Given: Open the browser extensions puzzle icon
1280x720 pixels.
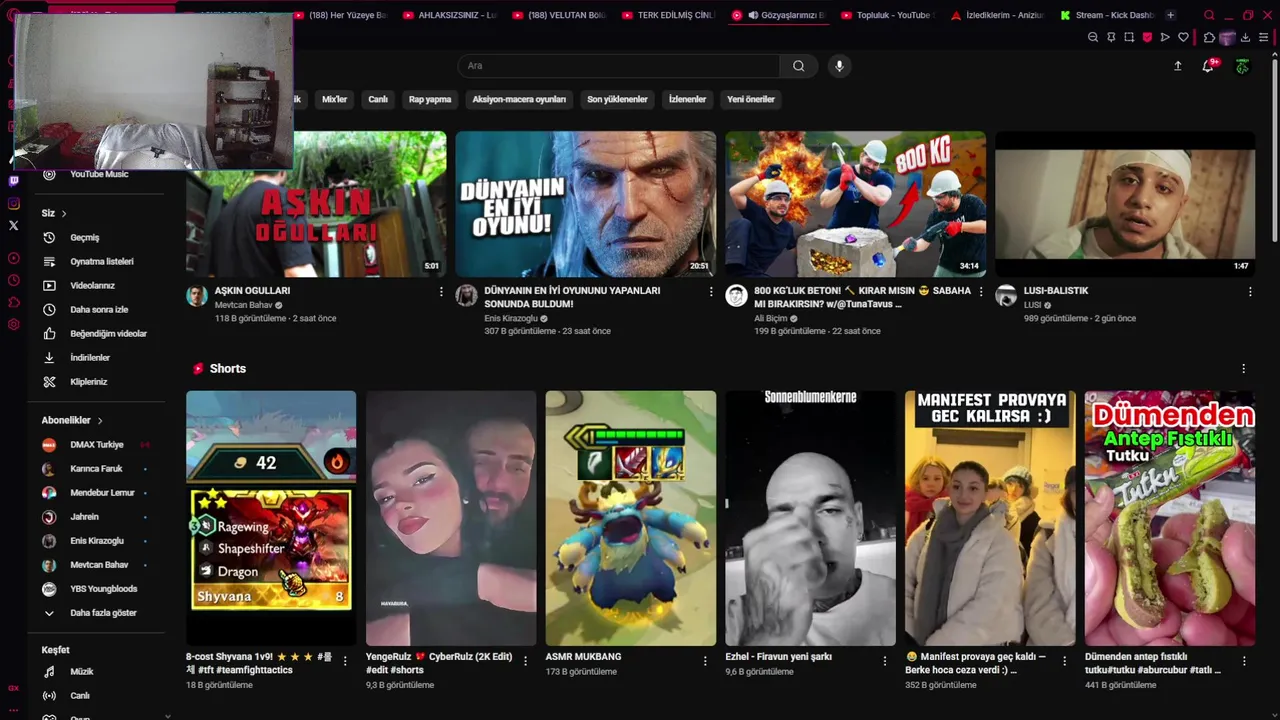Looking at the screenshot, I should click(x=1209, y=37).
